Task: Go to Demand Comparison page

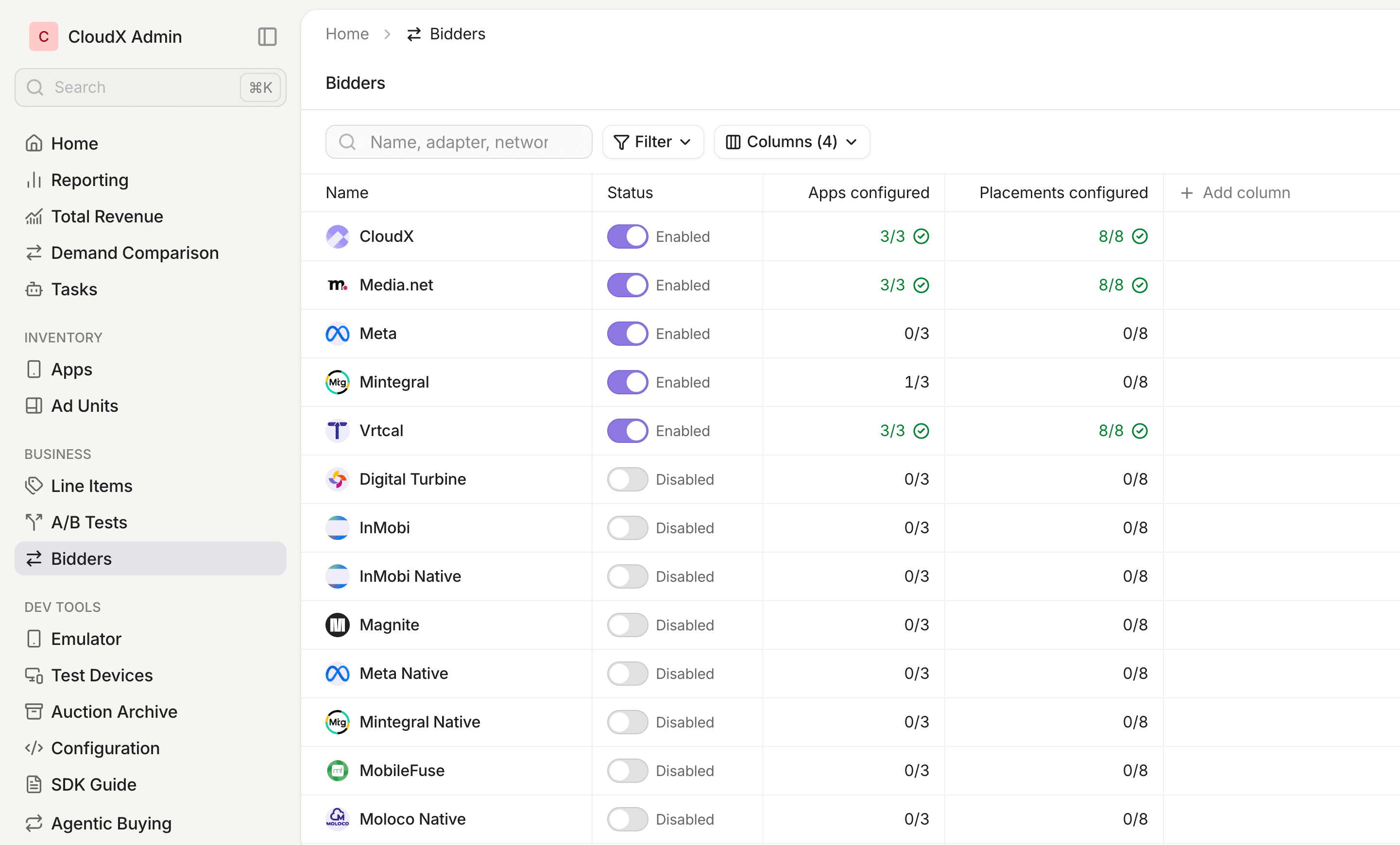Action: point(150,253)
